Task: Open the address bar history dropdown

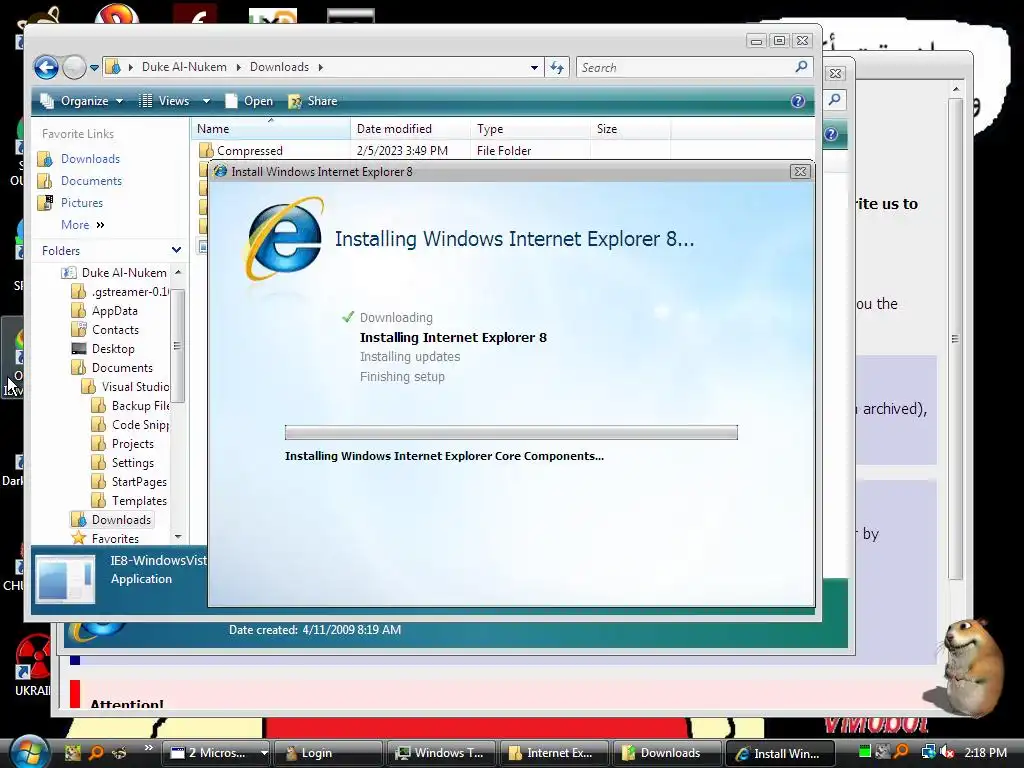Action: (534, 67)
